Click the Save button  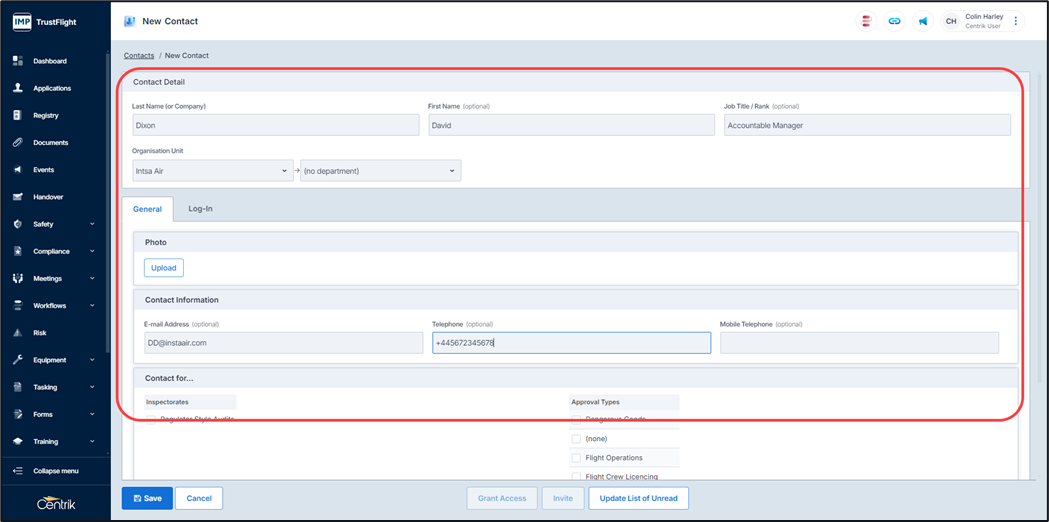[147, 498]
